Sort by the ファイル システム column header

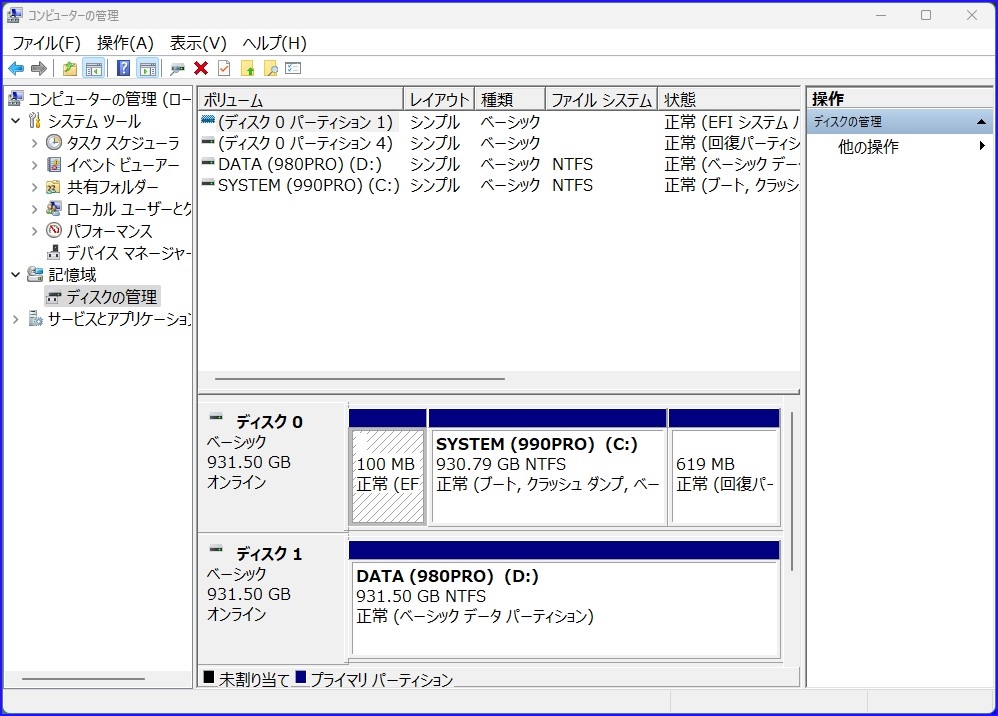pyautogui.click(x=601, y=100)
